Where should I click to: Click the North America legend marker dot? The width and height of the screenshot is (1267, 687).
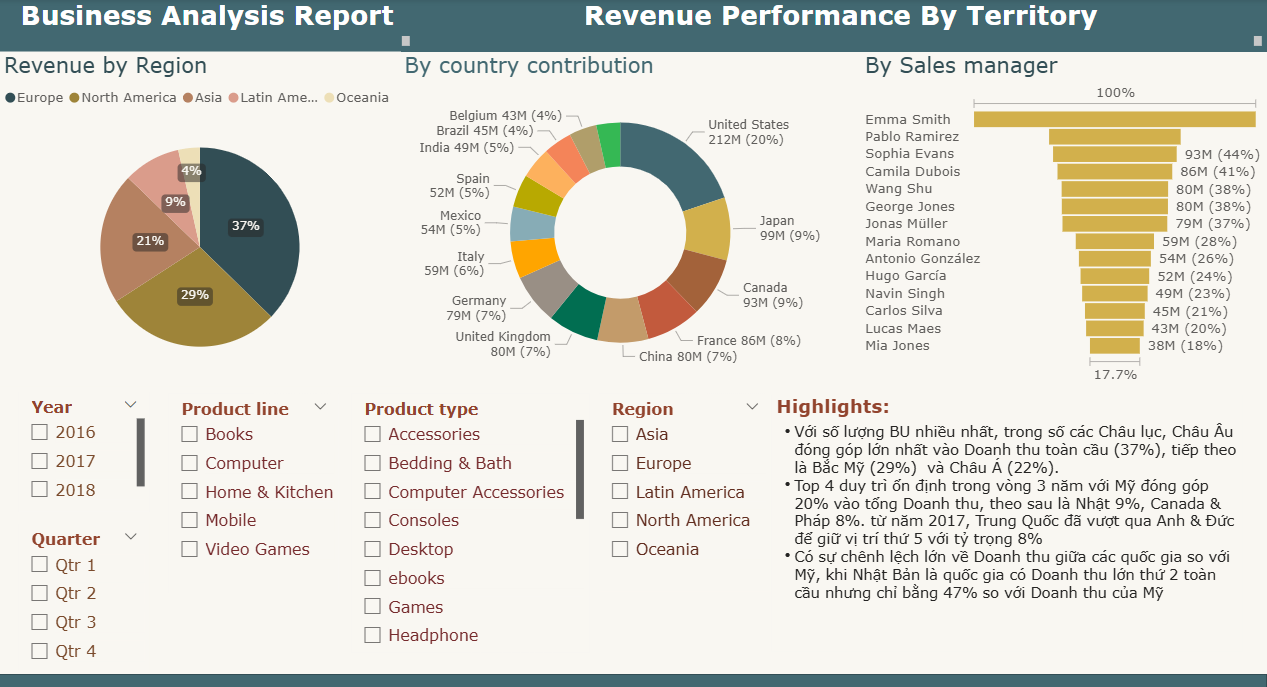[x=74, y=98]
